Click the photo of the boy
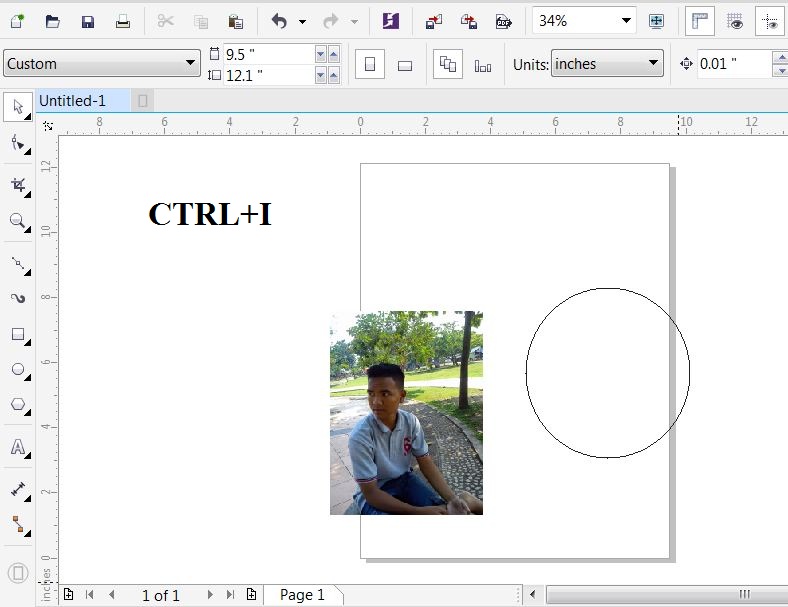 [407, 413]
